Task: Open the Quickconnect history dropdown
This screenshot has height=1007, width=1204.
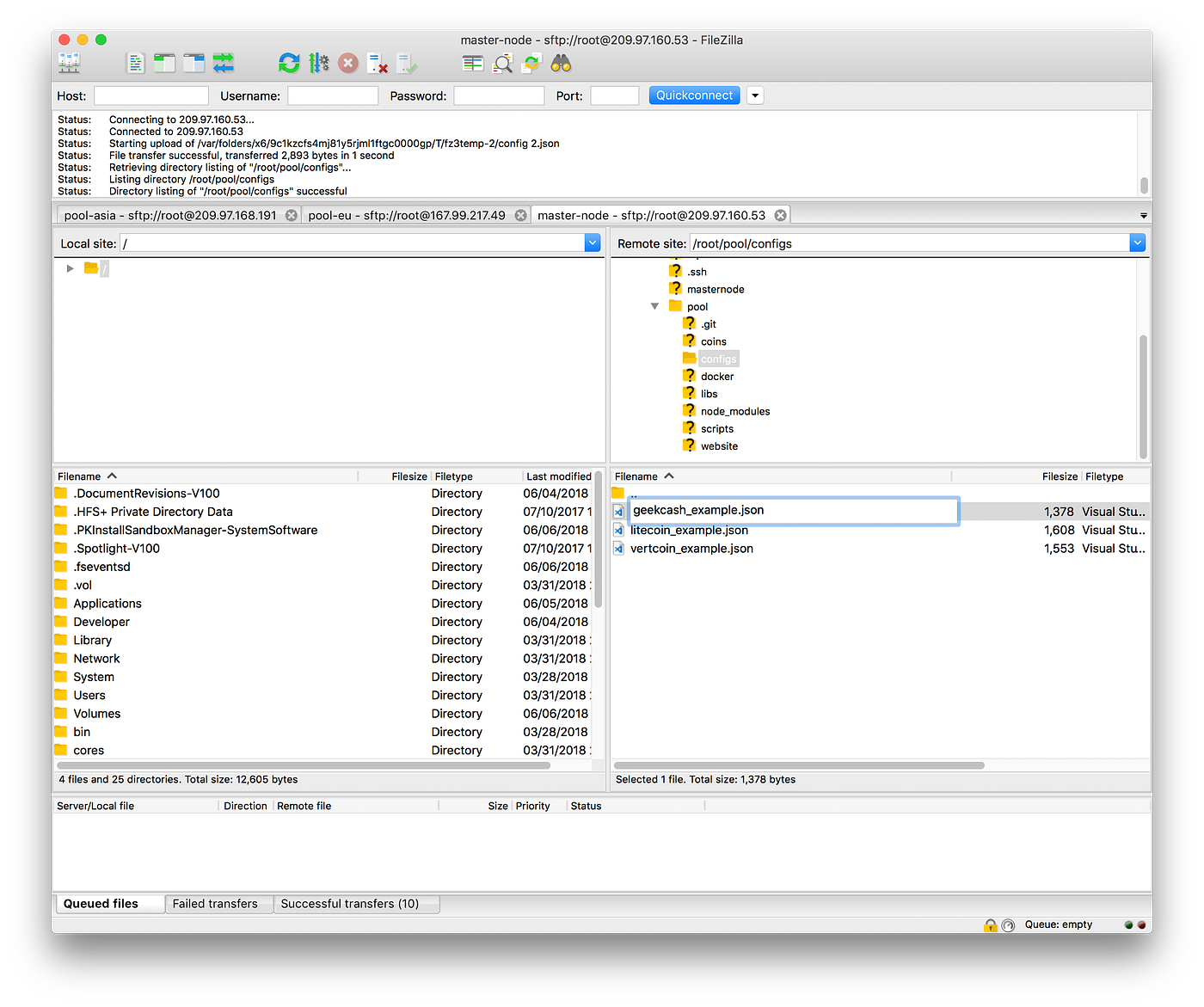Action: [x=754, y=95]
